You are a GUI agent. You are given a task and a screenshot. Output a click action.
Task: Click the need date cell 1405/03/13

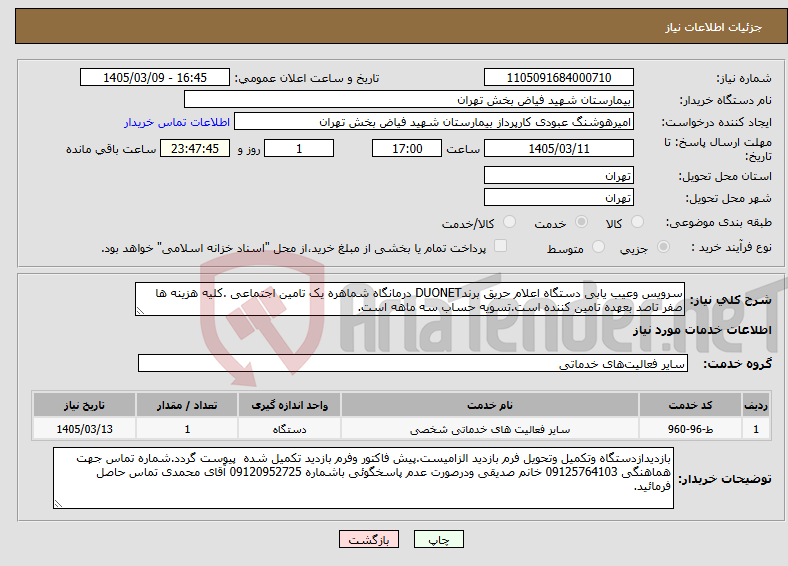[84, 429]
